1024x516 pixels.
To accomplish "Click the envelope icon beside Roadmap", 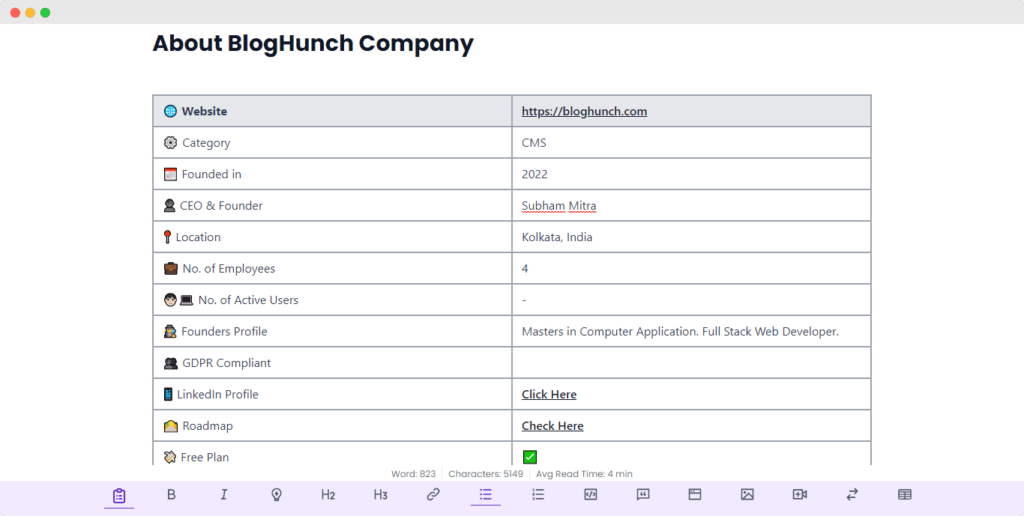I will click(x=170, y=426).
